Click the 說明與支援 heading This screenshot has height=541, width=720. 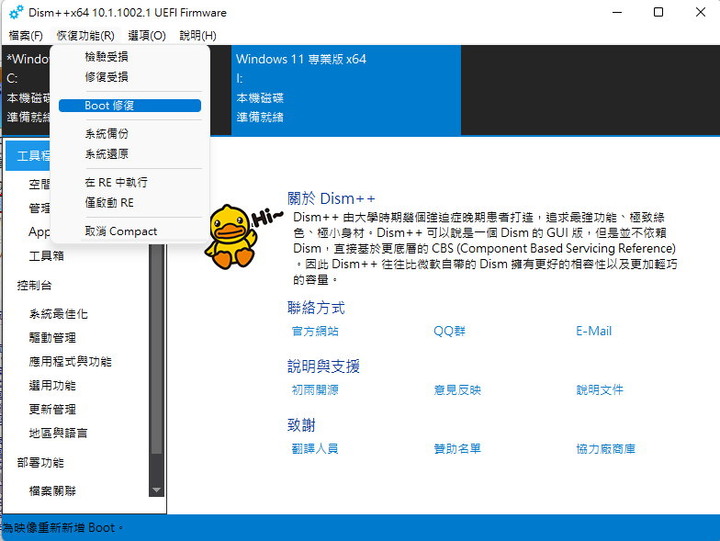(x=323, y=366)
